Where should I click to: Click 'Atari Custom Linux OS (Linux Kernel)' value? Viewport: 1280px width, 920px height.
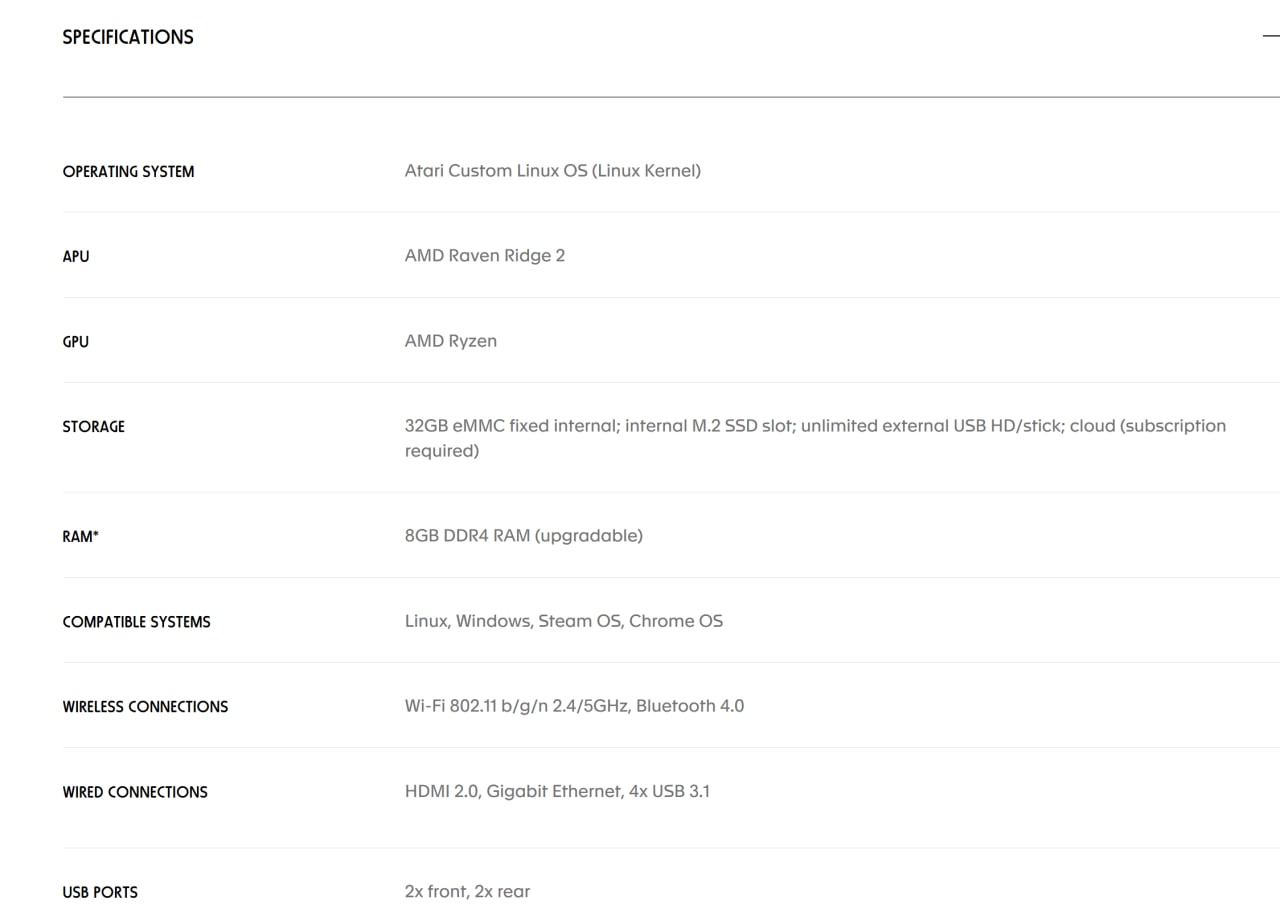click(x=553, y=171)
